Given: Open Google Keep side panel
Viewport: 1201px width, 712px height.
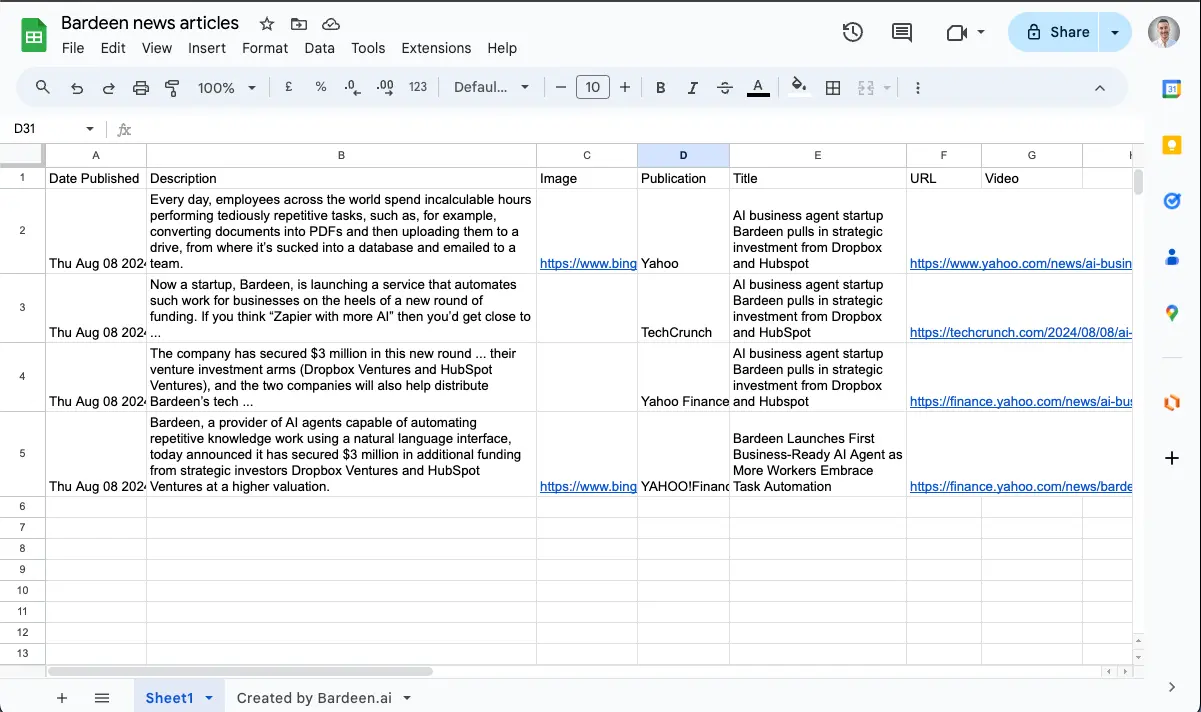Looking at the screenshot, I should click(x=1172, y=145).
